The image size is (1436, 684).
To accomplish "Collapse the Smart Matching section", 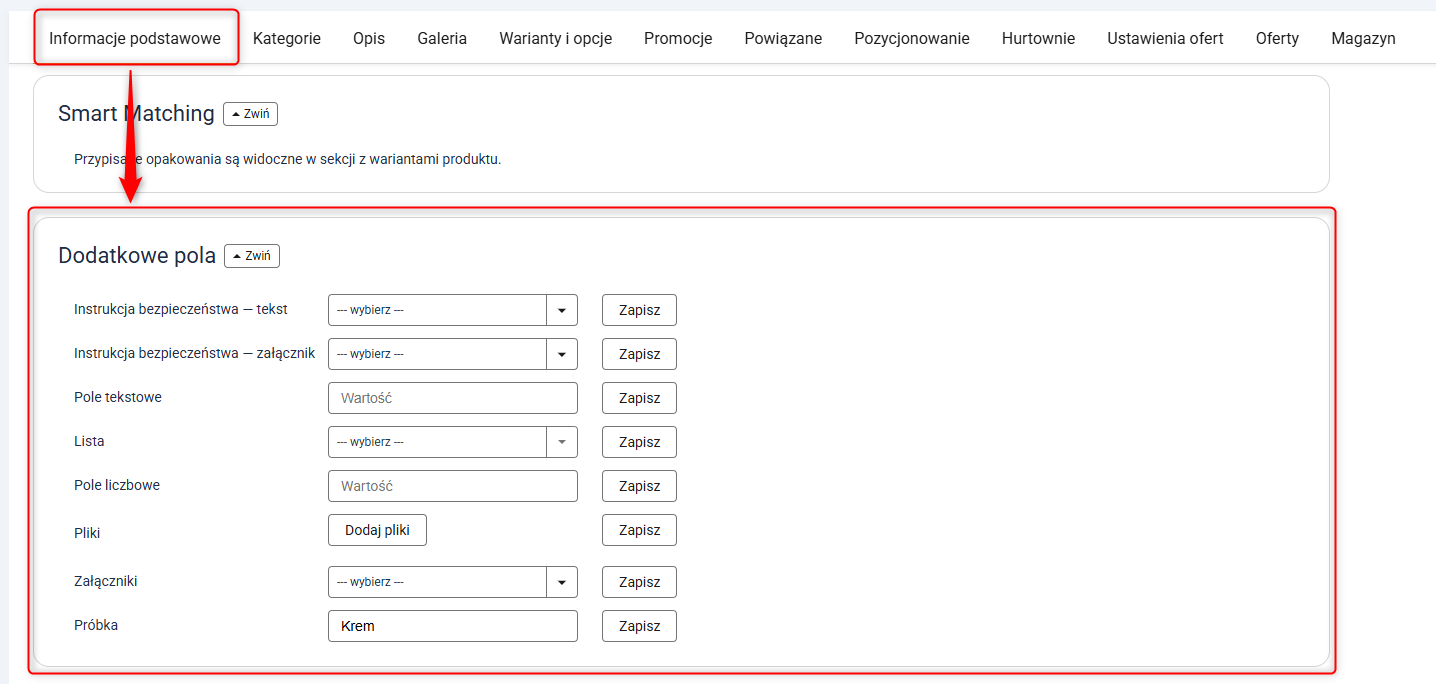I will 250,114.
